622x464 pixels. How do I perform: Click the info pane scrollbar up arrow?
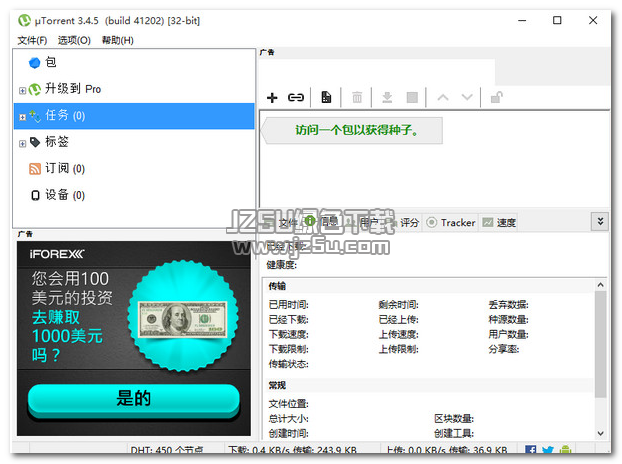[x=600, y=285]
